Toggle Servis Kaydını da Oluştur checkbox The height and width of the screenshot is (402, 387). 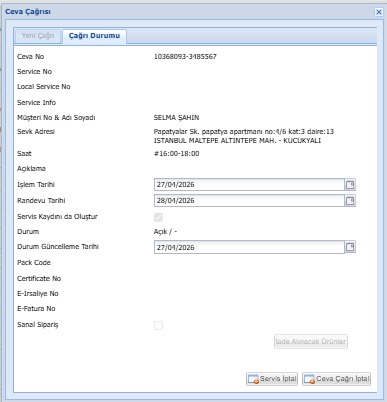click(158, 217)
